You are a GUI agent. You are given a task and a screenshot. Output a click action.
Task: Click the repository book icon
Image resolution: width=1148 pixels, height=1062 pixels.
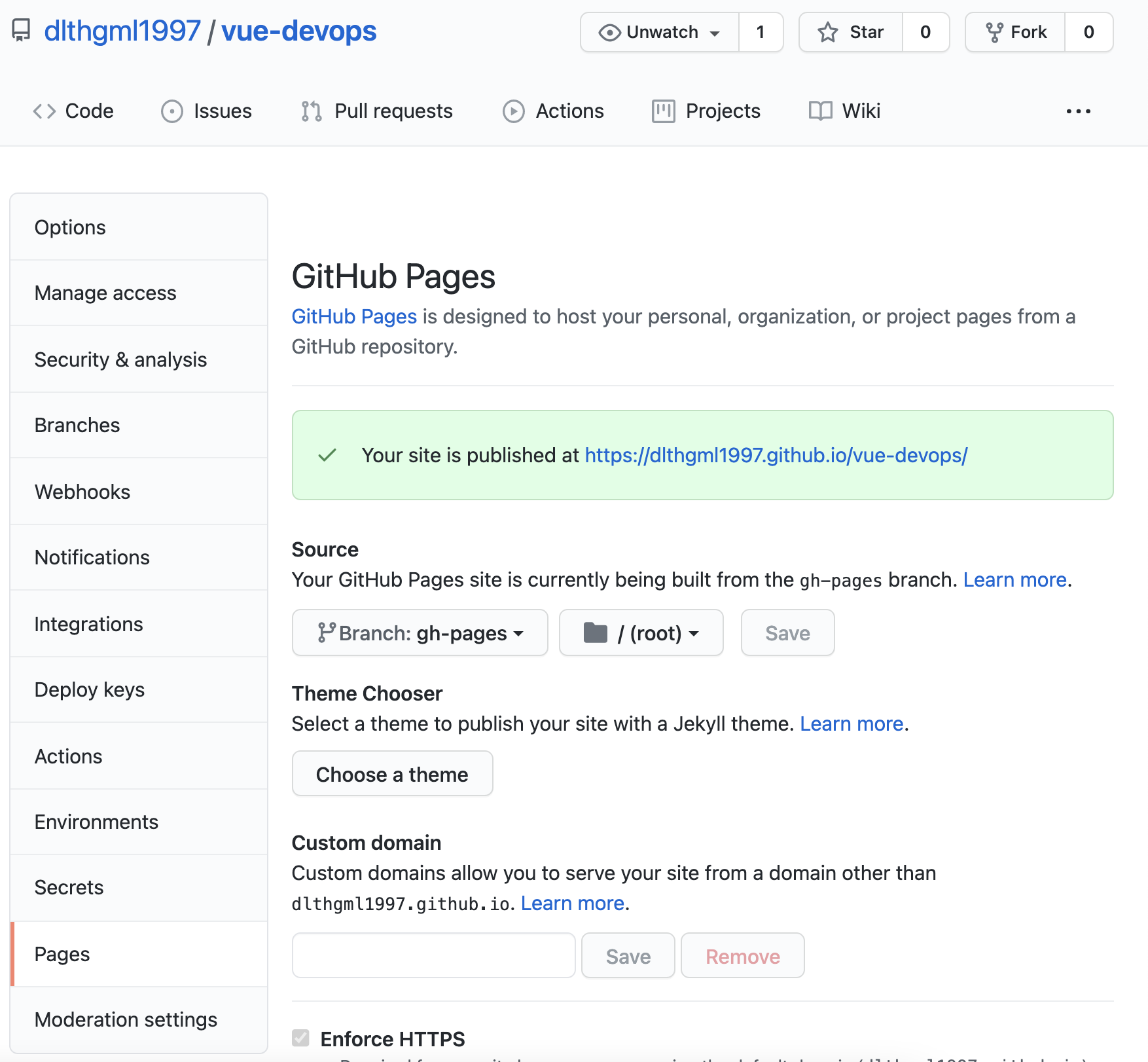coord(22,31)
